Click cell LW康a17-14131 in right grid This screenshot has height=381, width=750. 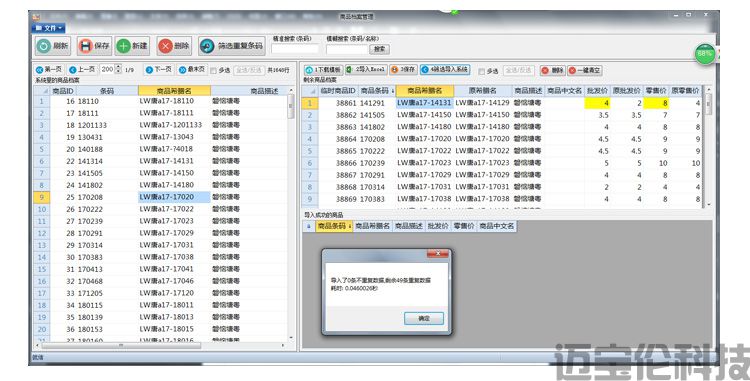point(425,102)
